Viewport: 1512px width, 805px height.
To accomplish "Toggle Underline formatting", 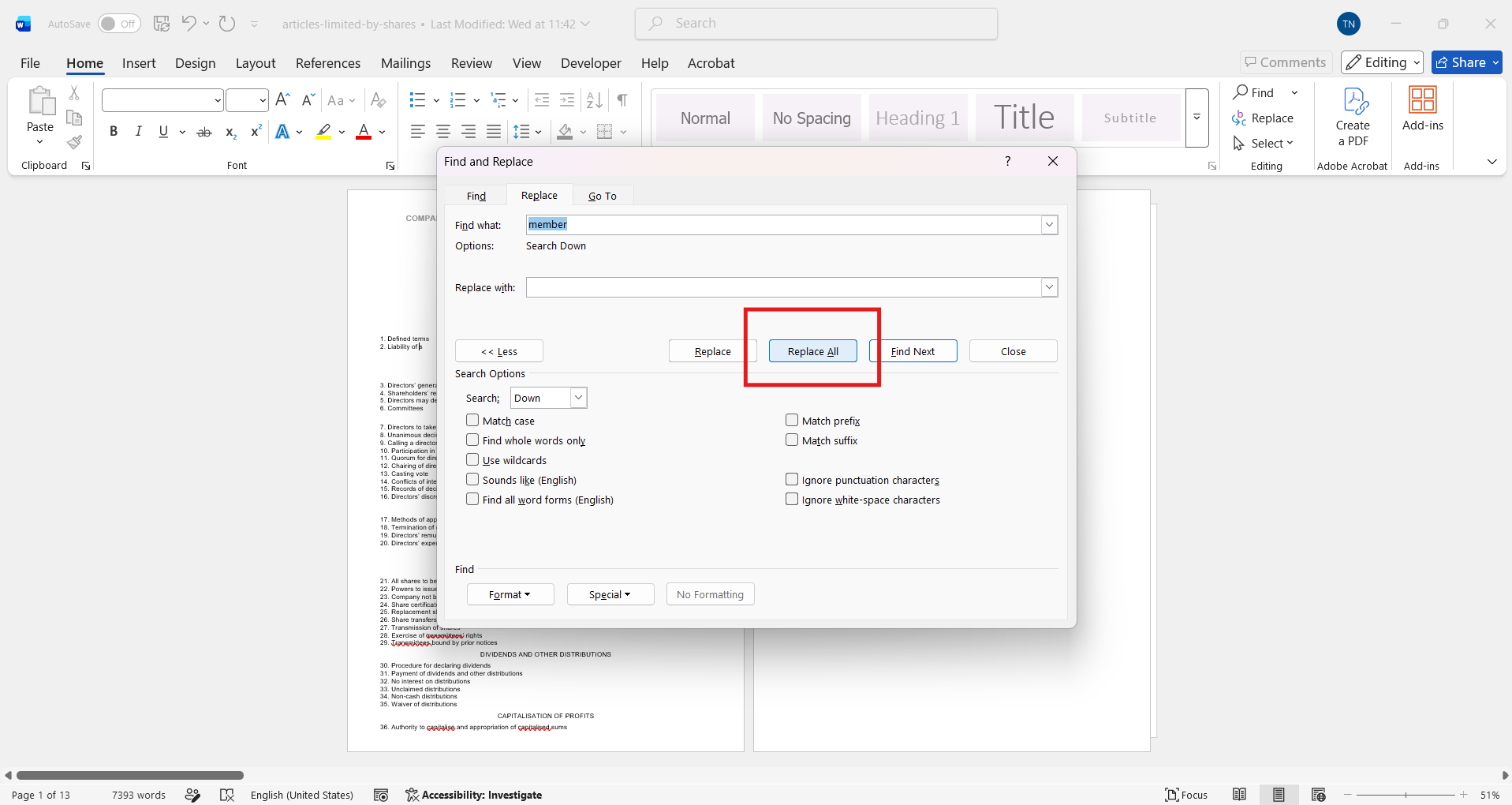I will click(x=163, y=132).
